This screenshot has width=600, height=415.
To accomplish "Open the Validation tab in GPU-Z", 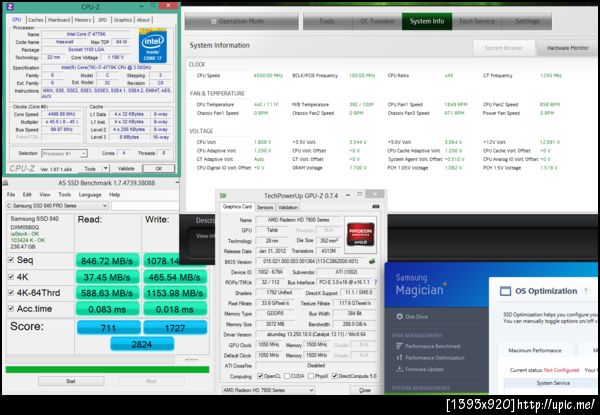I will pos(288,207).
